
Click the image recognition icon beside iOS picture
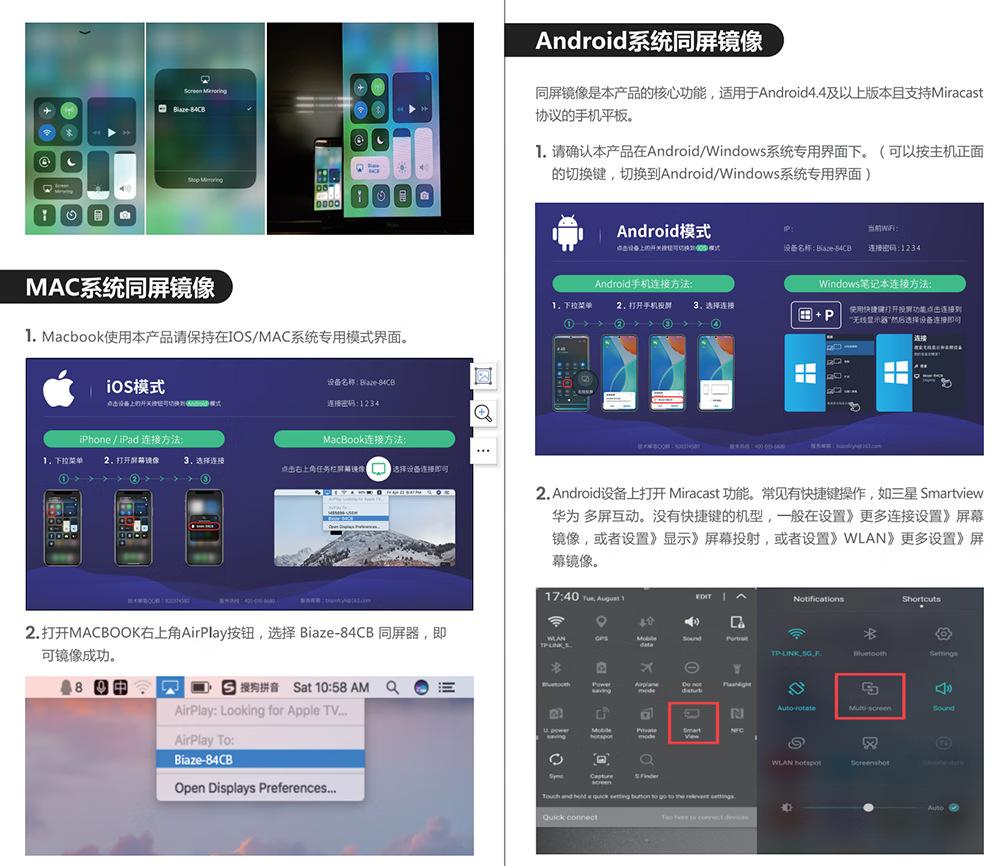[483, 377]
